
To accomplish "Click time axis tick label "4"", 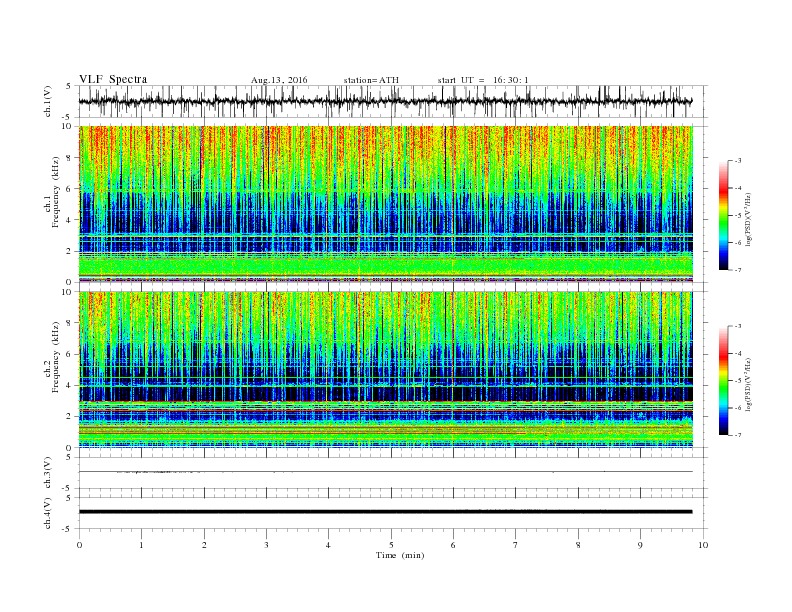I will (x=328, y=545).
